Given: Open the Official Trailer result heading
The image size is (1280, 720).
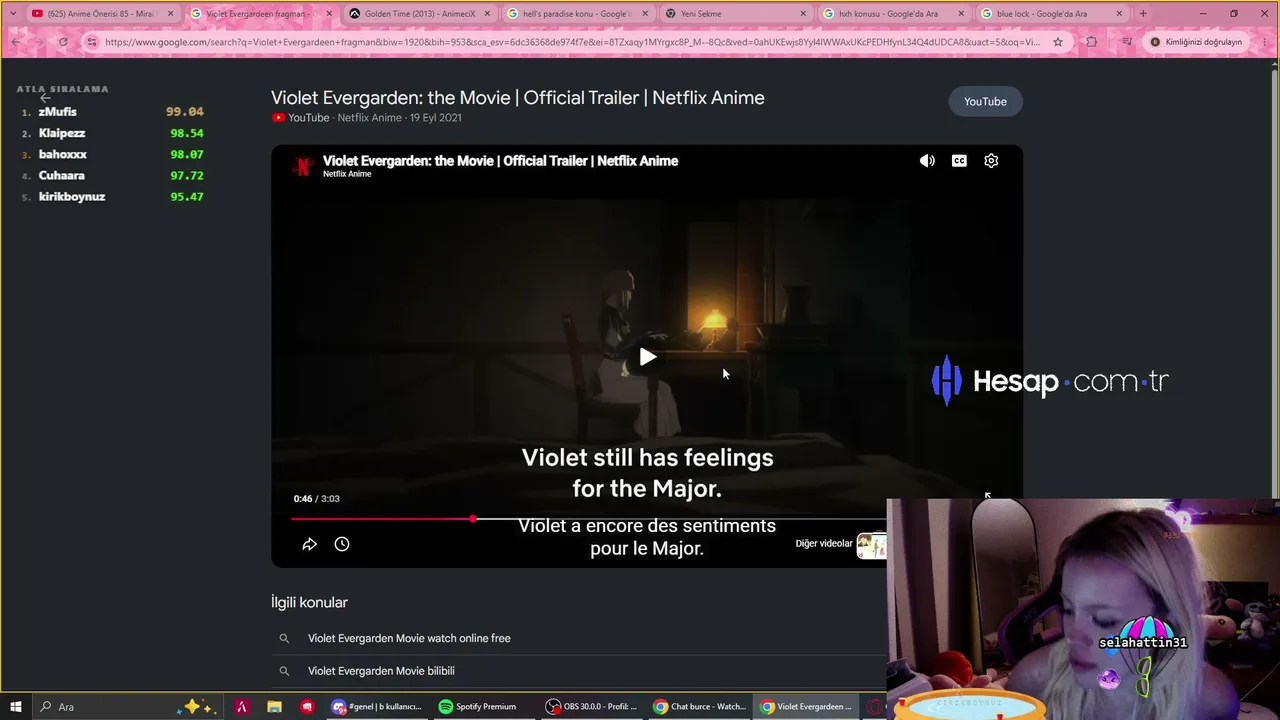Looking at the screenshot, I should coord(517,98).
